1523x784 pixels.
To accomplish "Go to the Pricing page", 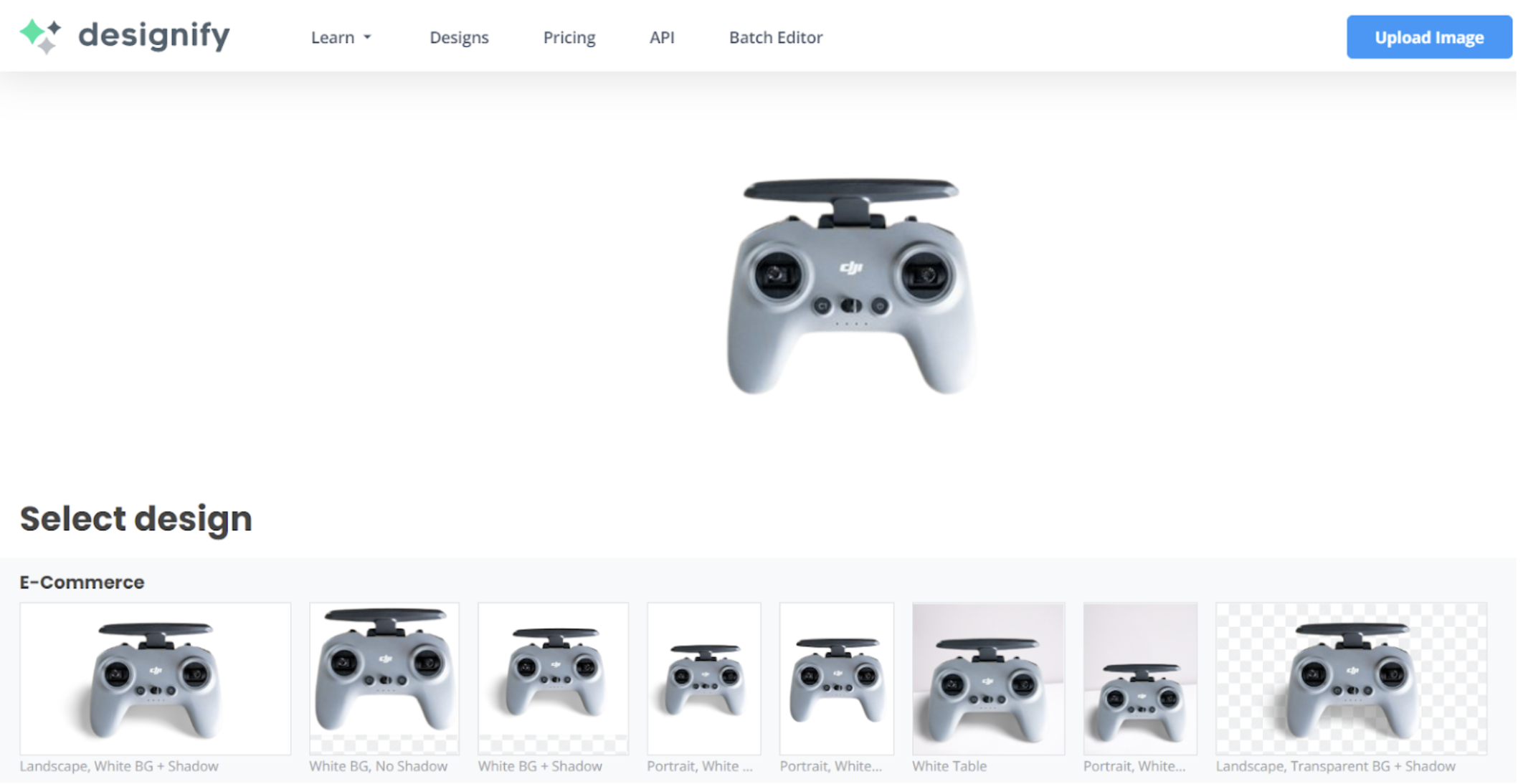I will (x=569, y=37).
